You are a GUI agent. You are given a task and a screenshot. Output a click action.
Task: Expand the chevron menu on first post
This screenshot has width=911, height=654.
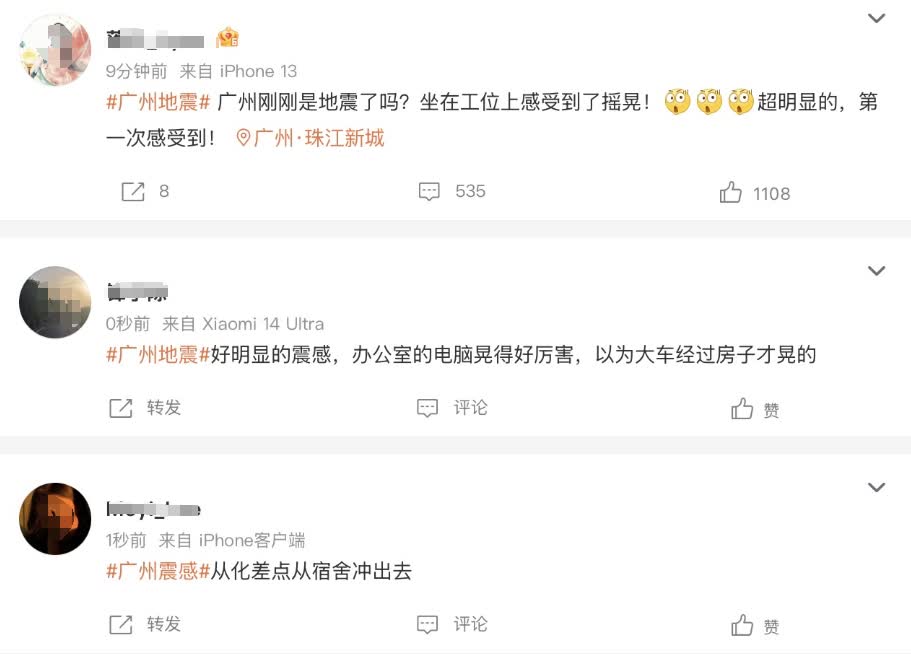[x=876, y=18]
